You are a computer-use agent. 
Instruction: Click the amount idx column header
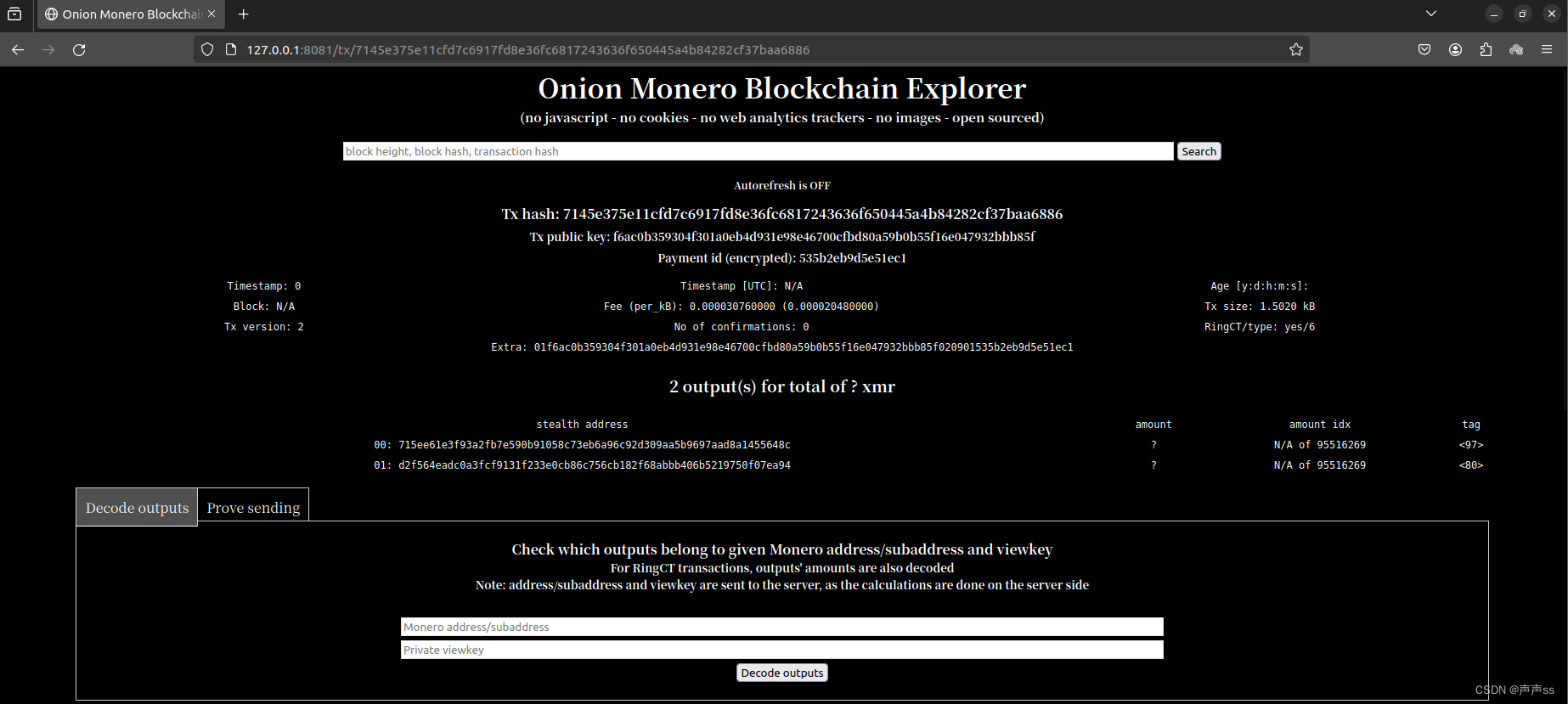[x=1320, y=425]
